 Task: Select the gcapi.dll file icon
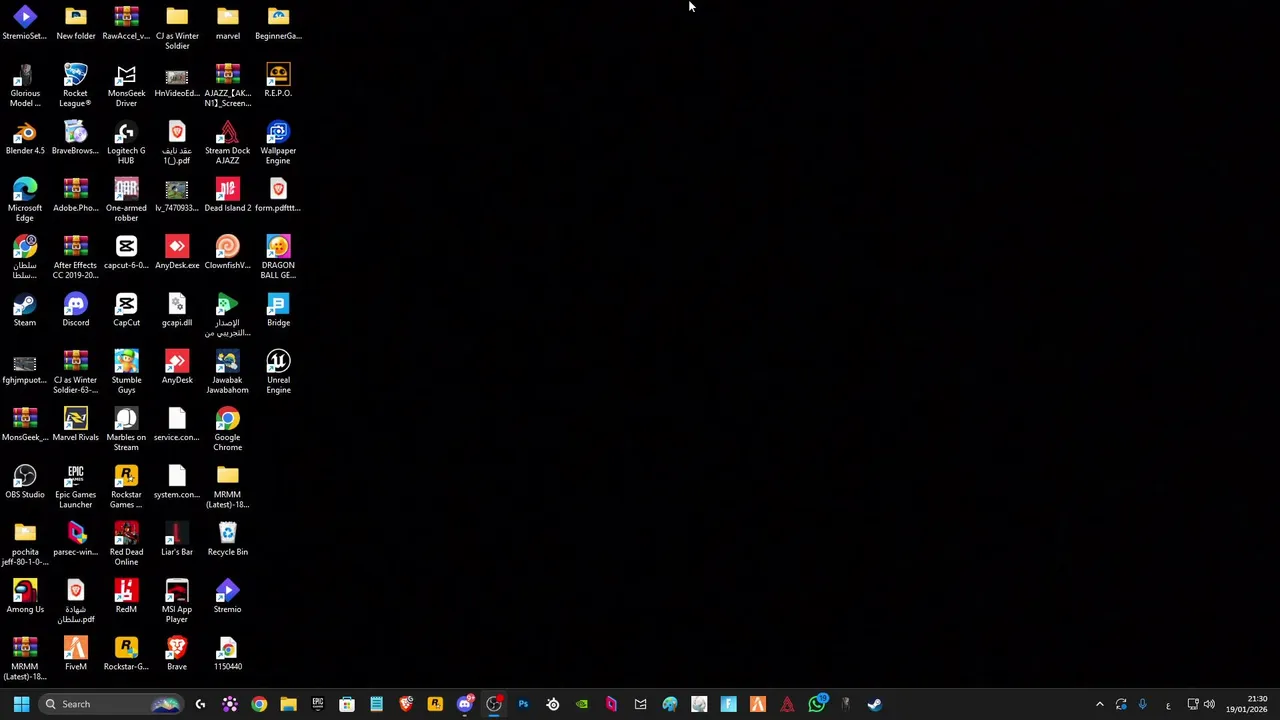pos(177,311)
